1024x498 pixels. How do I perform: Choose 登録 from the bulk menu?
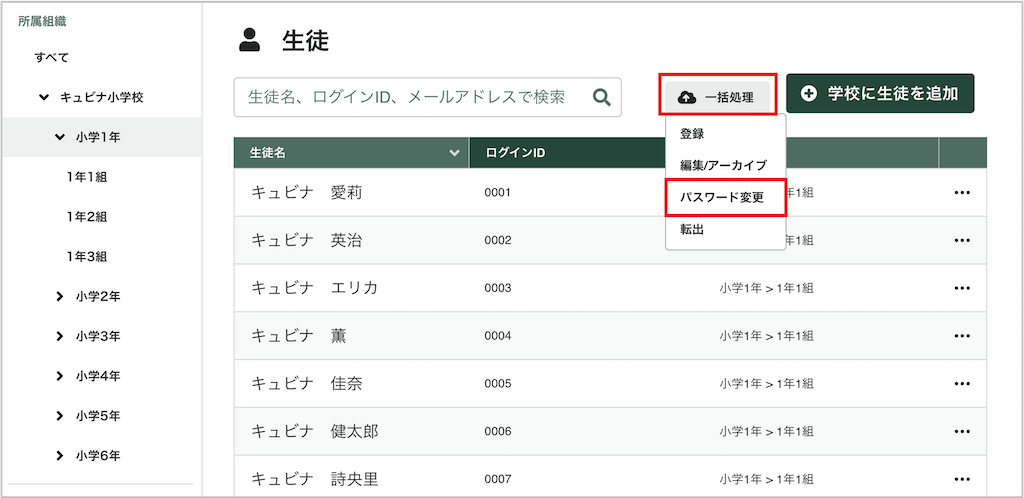point(692,134)
